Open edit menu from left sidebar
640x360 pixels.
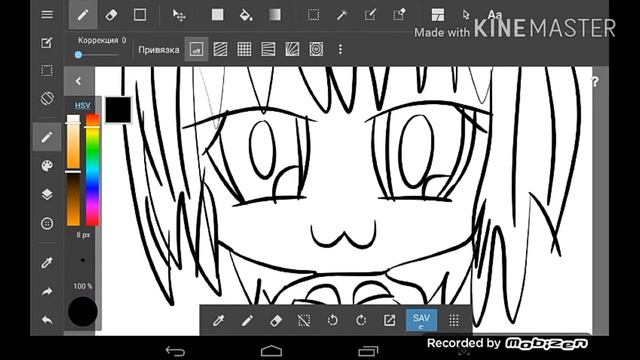47,43
